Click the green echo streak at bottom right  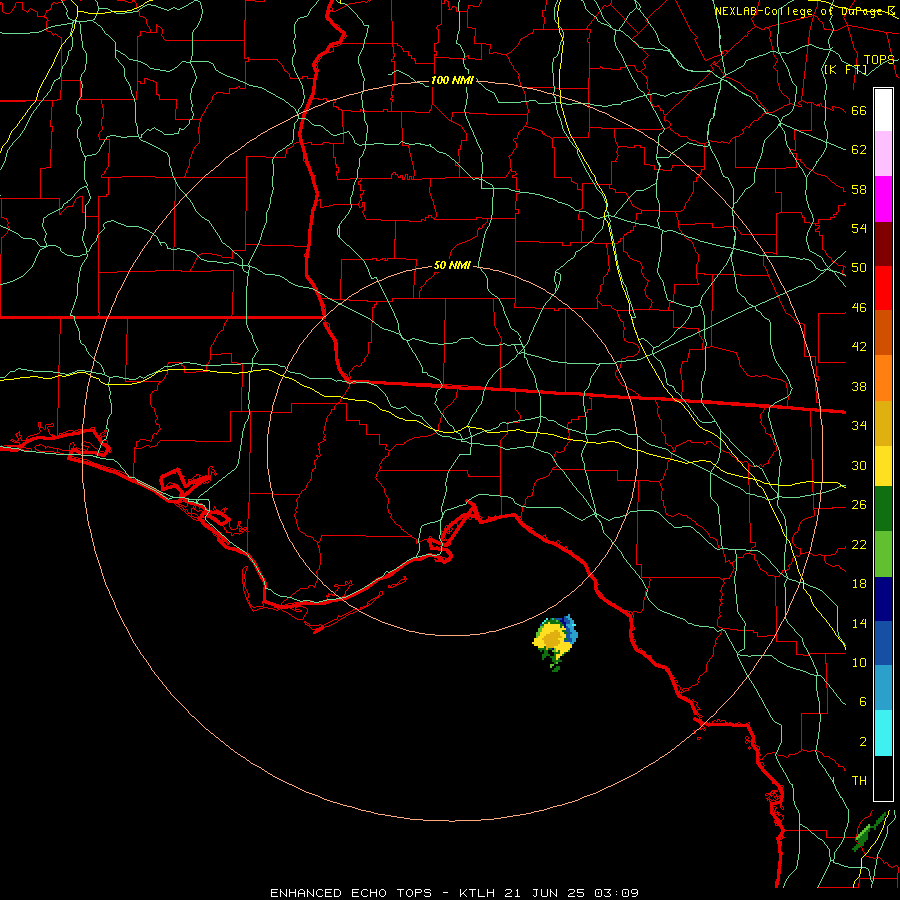[x=870, y=831]
